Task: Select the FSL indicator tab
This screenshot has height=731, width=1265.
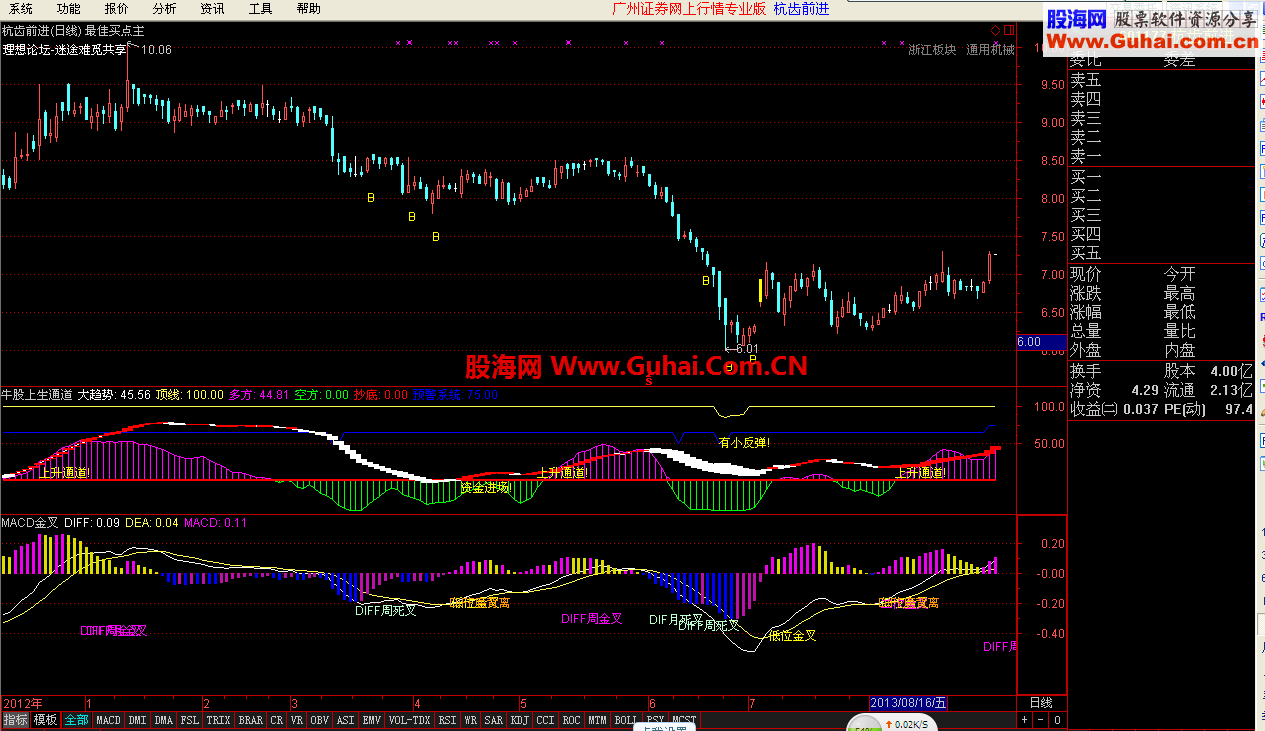Action: (x=190, y=720)
